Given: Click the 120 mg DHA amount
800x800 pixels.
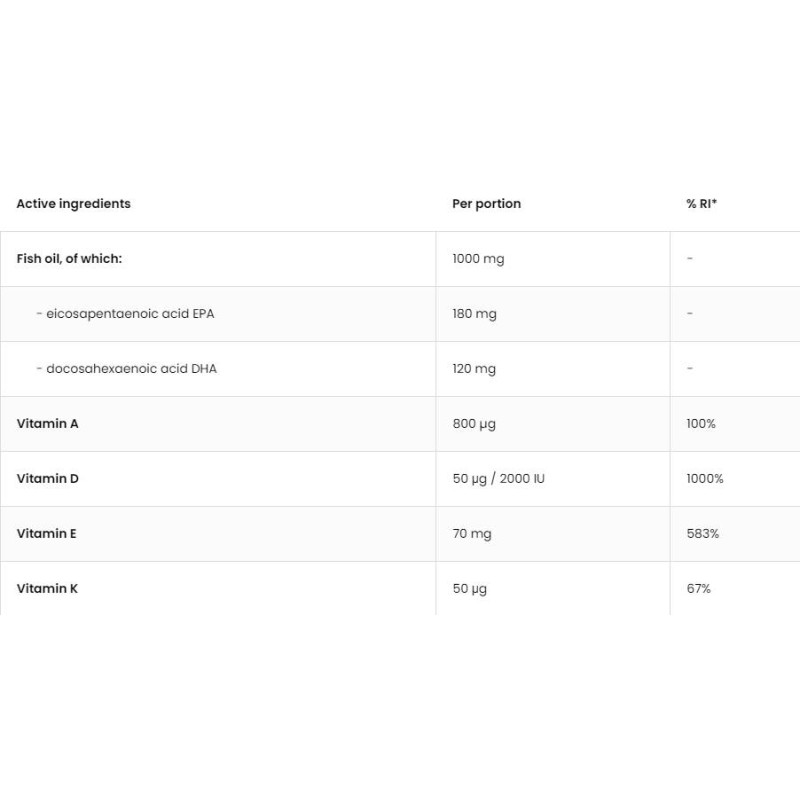Looking at the screenshot, I should point(474,369).
